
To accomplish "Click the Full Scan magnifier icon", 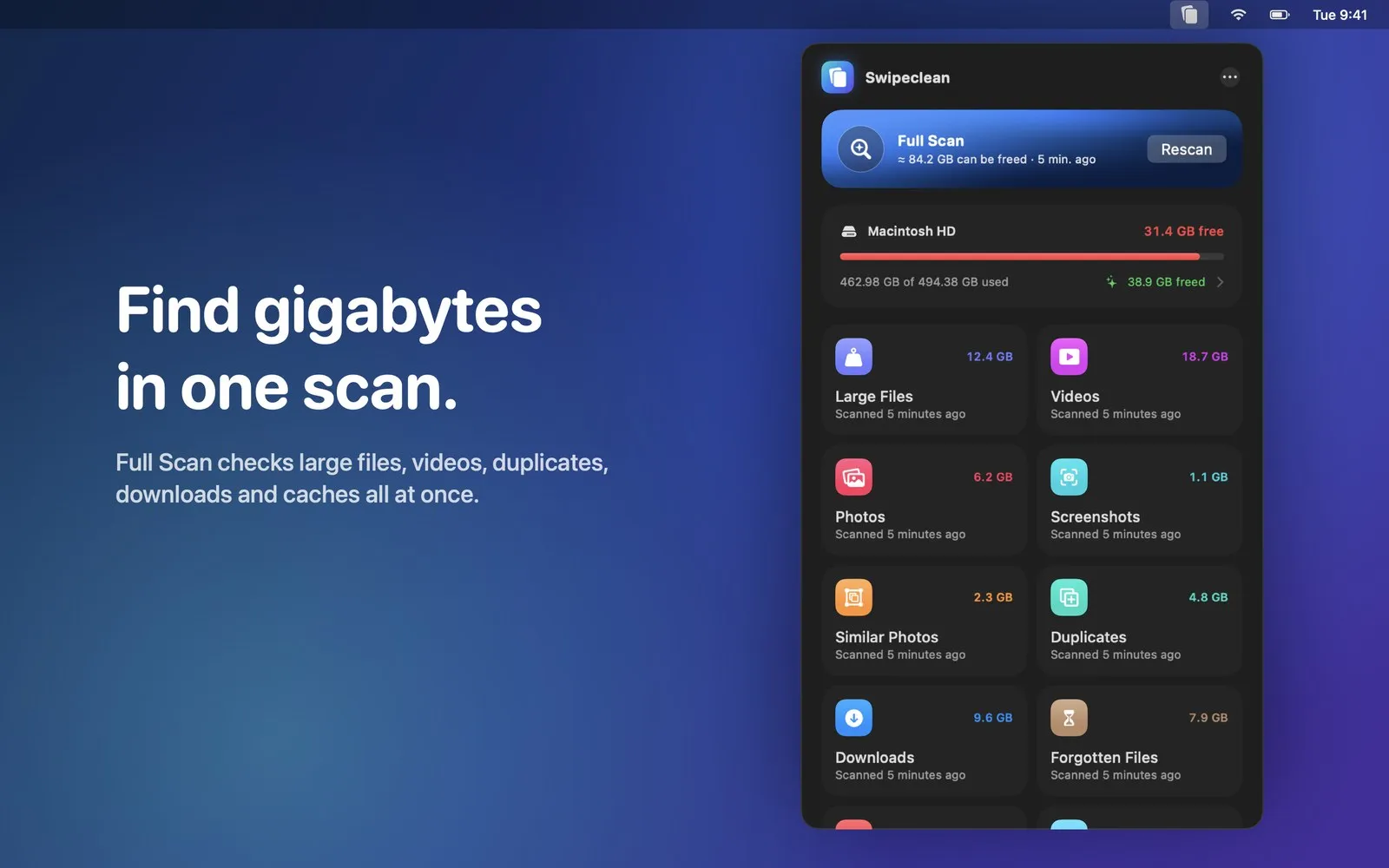I will pos(860,149).
